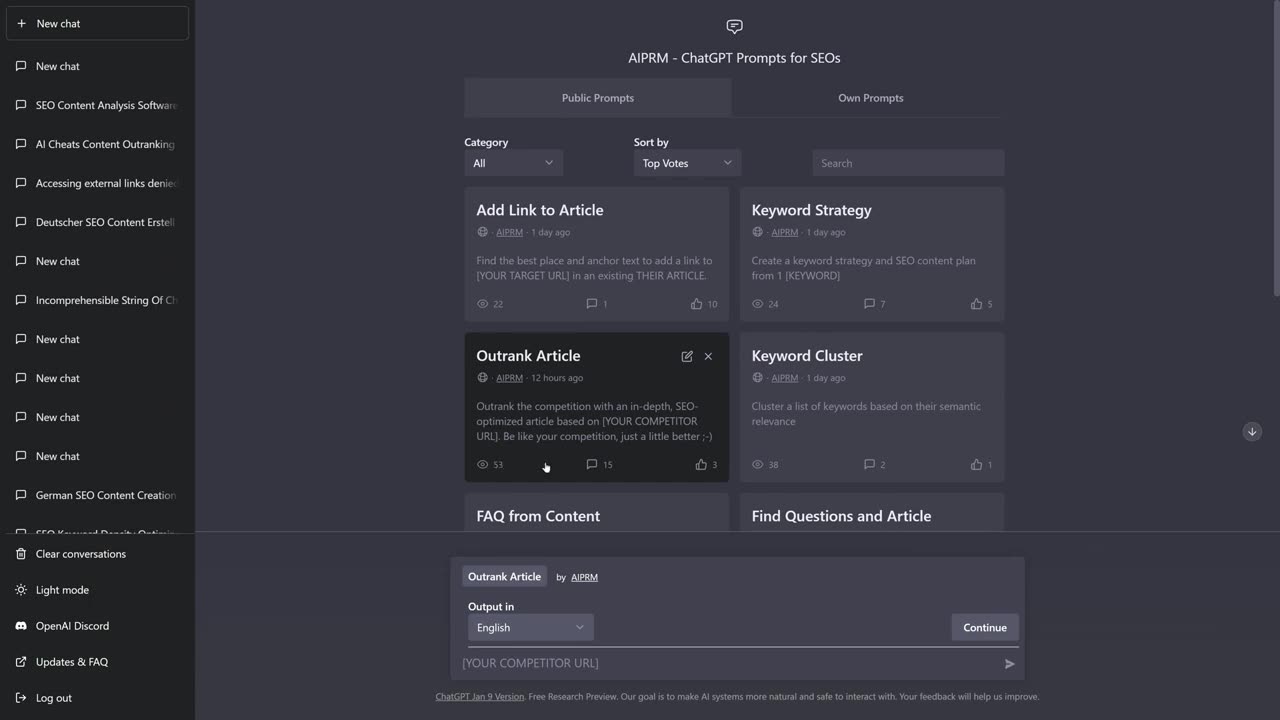Viewport: 1280px width, 720px height.
Task: Select the Add Link to Article prompt card
Action: coord(597,254)
